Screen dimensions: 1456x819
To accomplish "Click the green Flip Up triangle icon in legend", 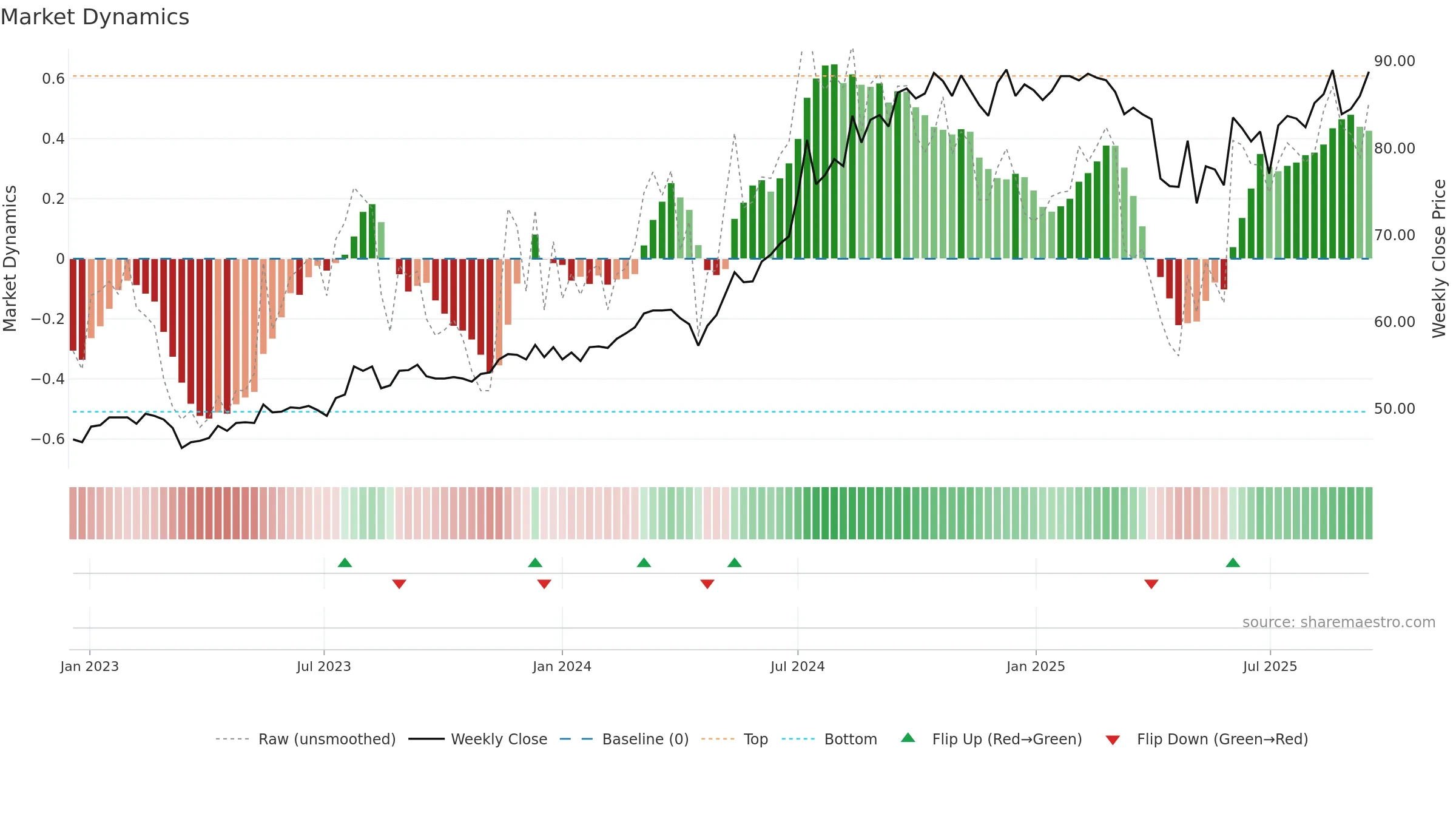I will (908, 738).
